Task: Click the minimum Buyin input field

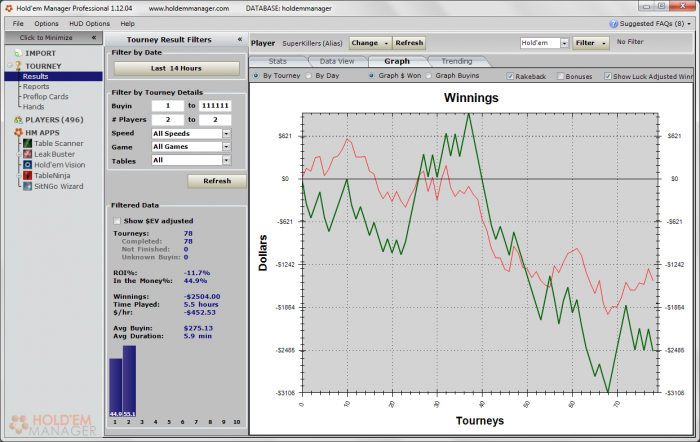Action: click(x=168, y=106)
